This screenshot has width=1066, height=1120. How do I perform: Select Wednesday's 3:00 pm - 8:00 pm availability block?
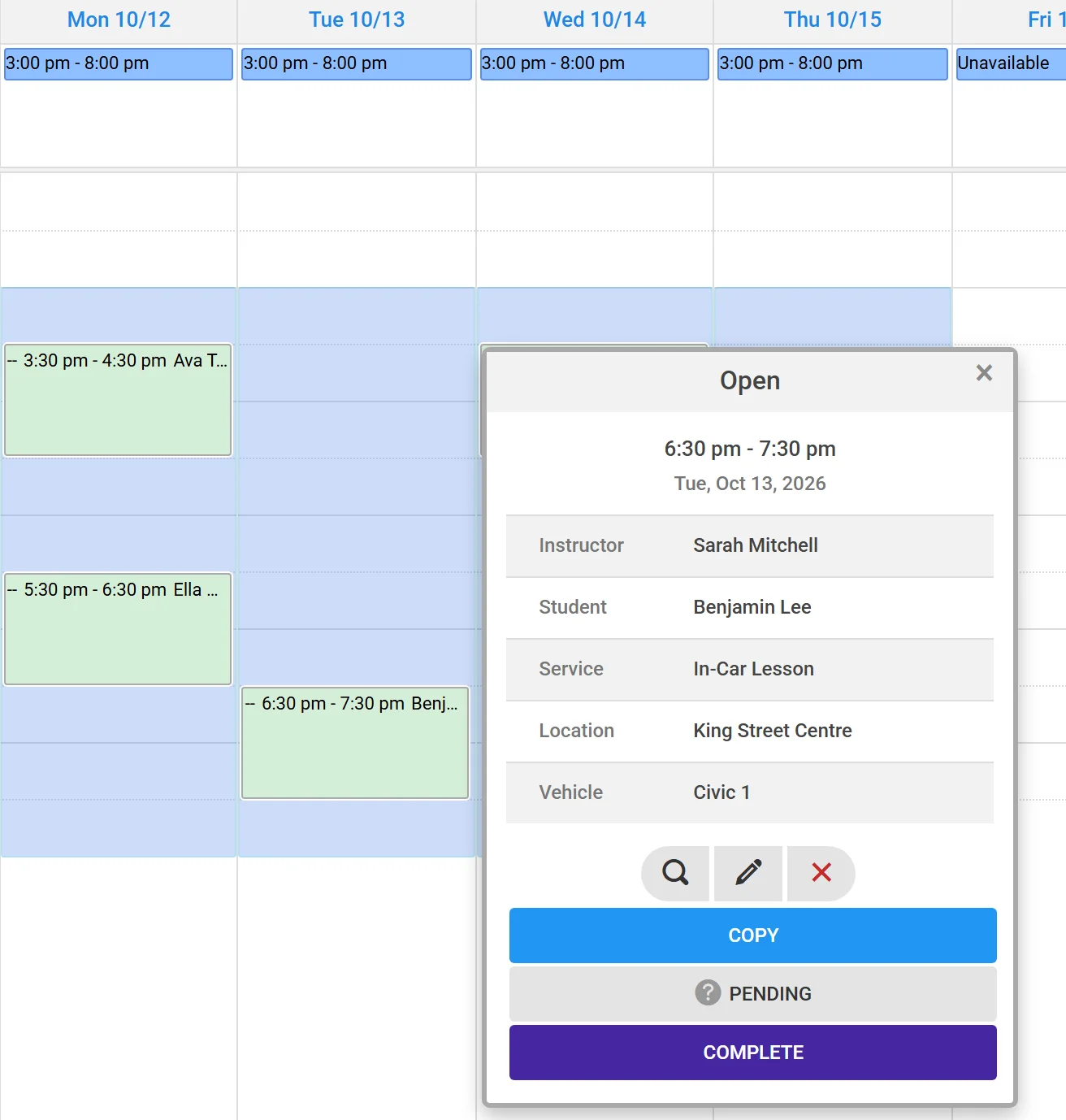pos(595,63)
